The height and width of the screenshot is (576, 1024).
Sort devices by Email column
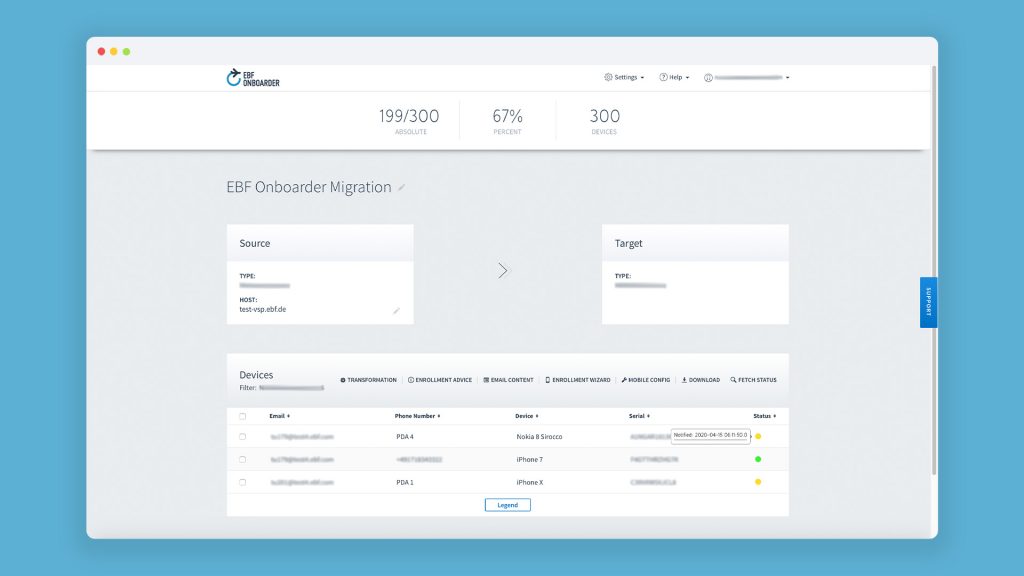pos(280,416)
